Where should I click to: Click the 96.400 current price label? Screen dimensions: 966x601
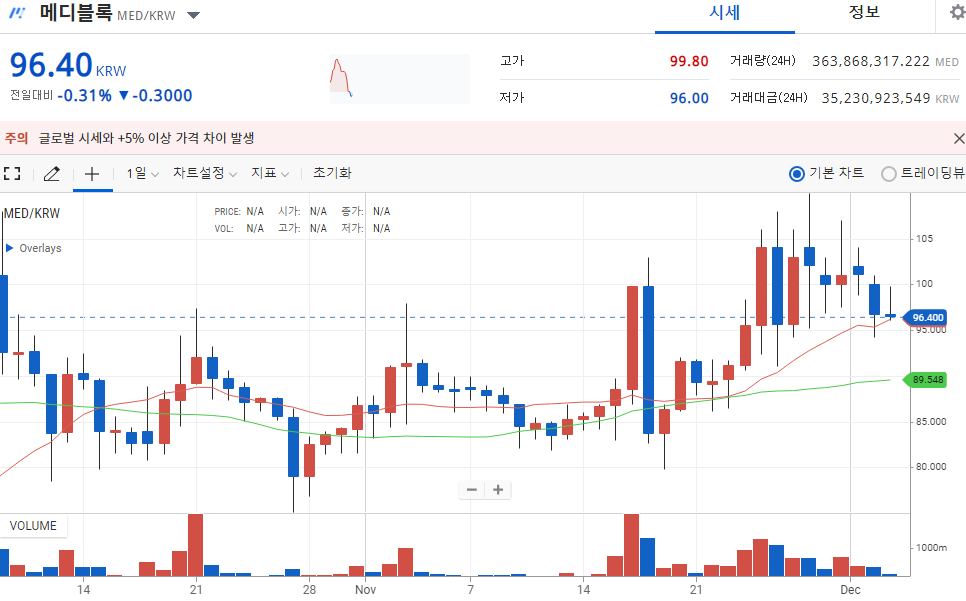point(925,318)
